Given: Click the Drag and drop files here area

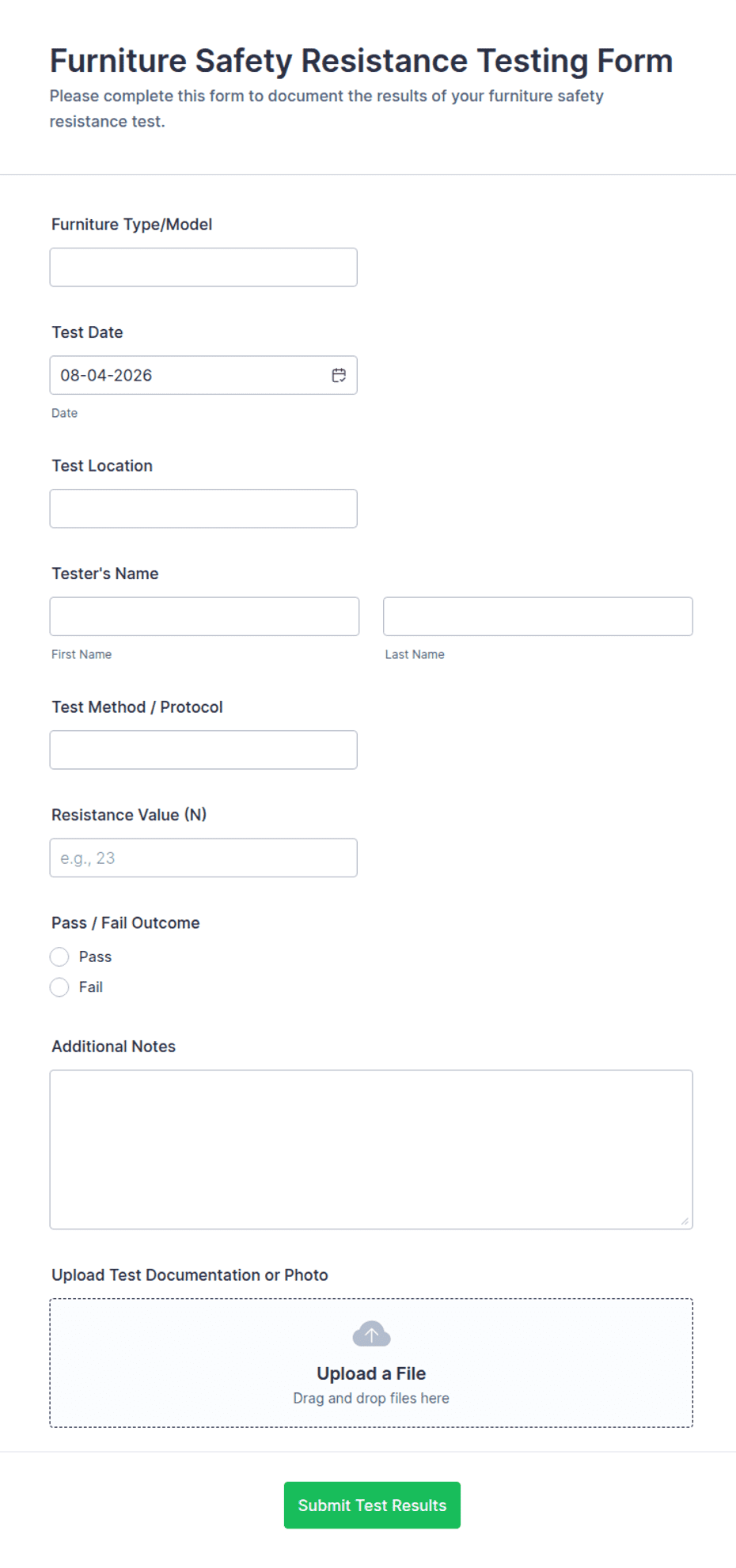Looking at the screenshot, I should tap(371, 1398).
